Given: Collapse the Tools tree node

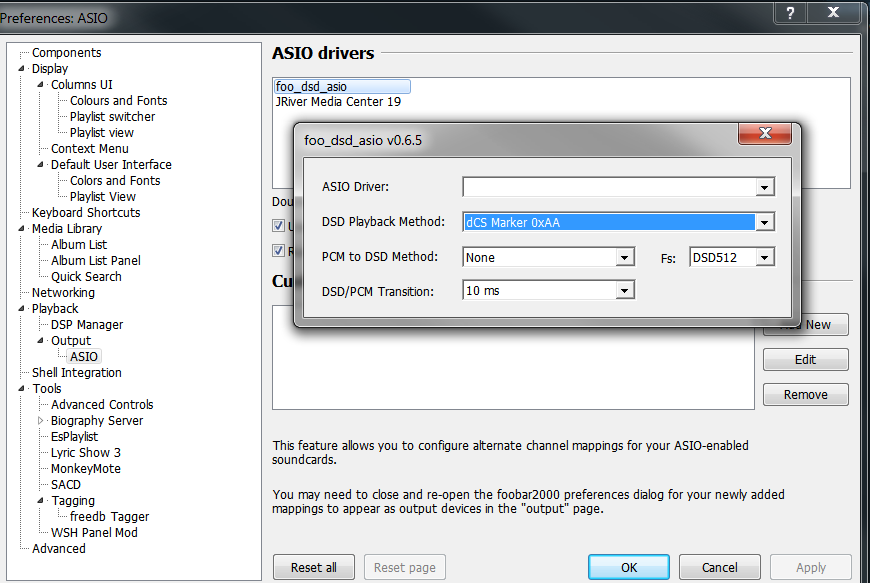Looking at the screenshot, I should pos(22,388).
